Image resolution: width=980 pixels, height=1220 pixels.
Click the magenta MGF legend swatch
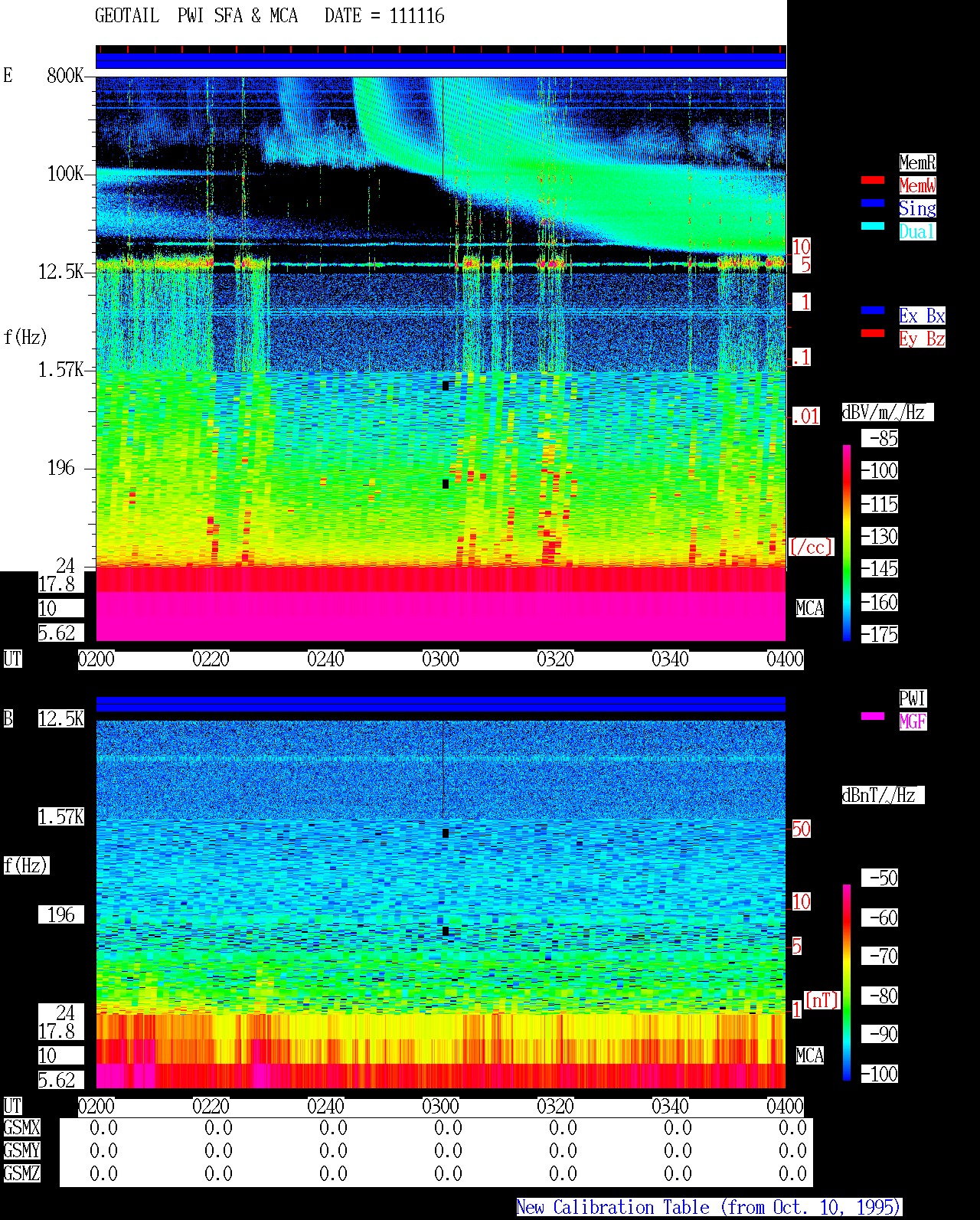pyautogui.click(x=873, y=717)
